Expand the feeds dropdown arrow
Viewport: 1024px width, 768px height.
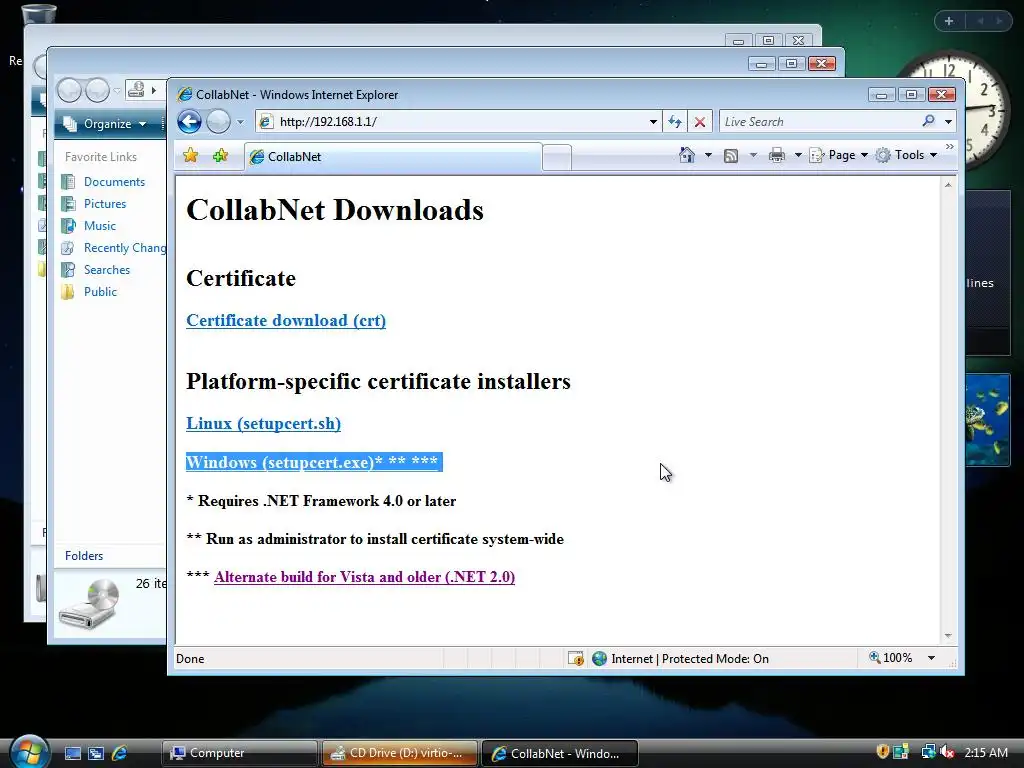click(x=753, y=155)
